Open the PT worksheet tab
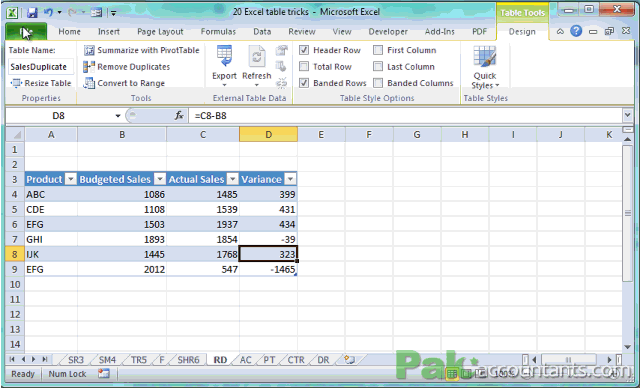 coord(269,360)
